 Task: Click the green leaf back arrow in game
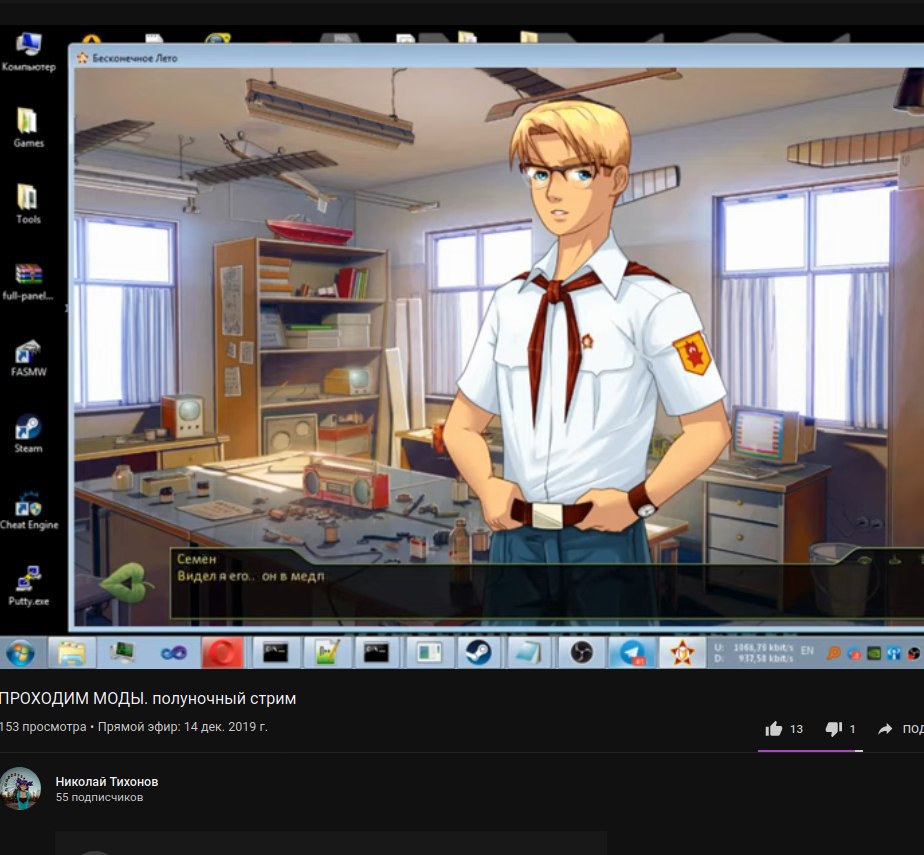tap(125, 583)
